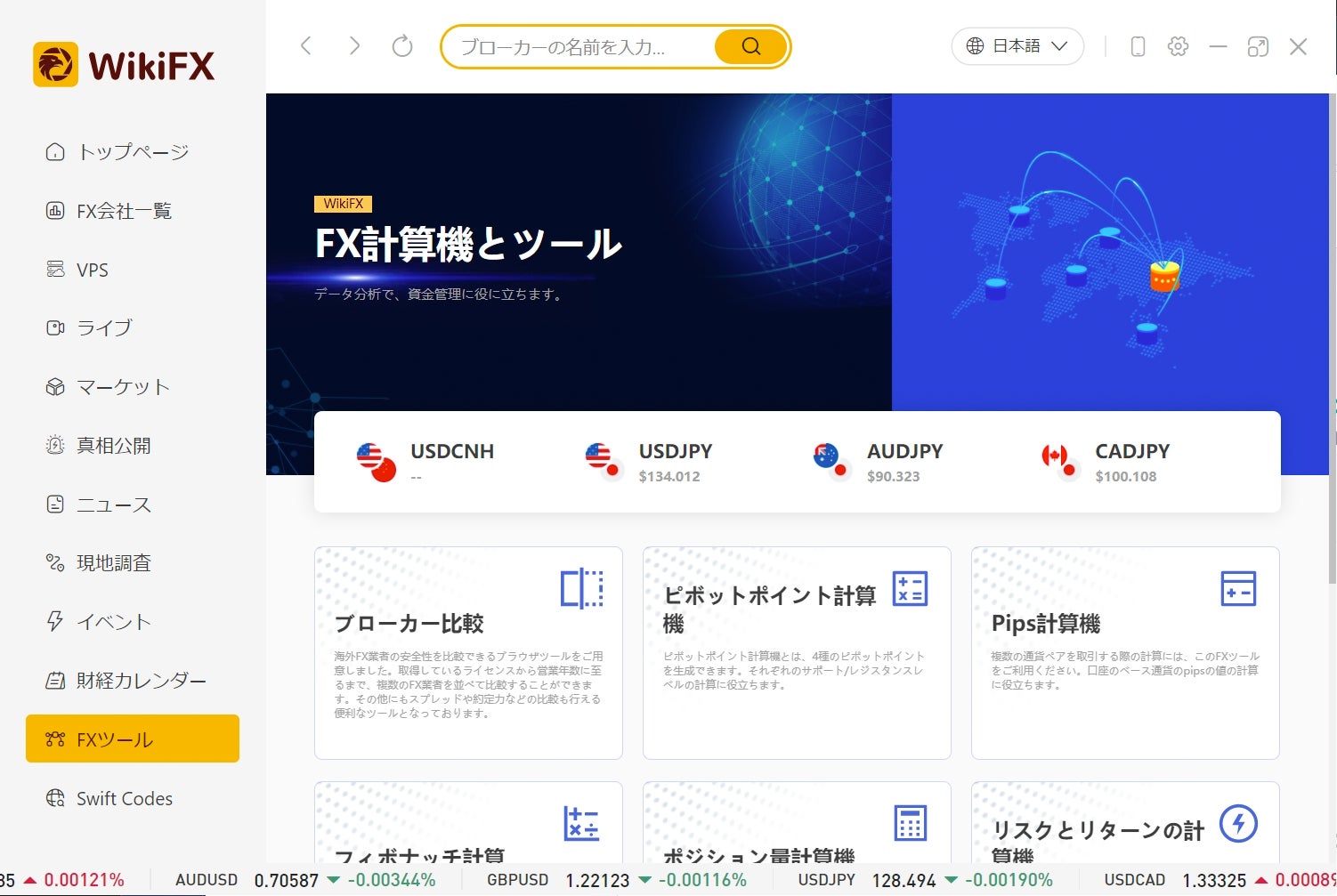Select the USDJPY $134.012 quote
The image size is (1337, 896).
[649, 462]
